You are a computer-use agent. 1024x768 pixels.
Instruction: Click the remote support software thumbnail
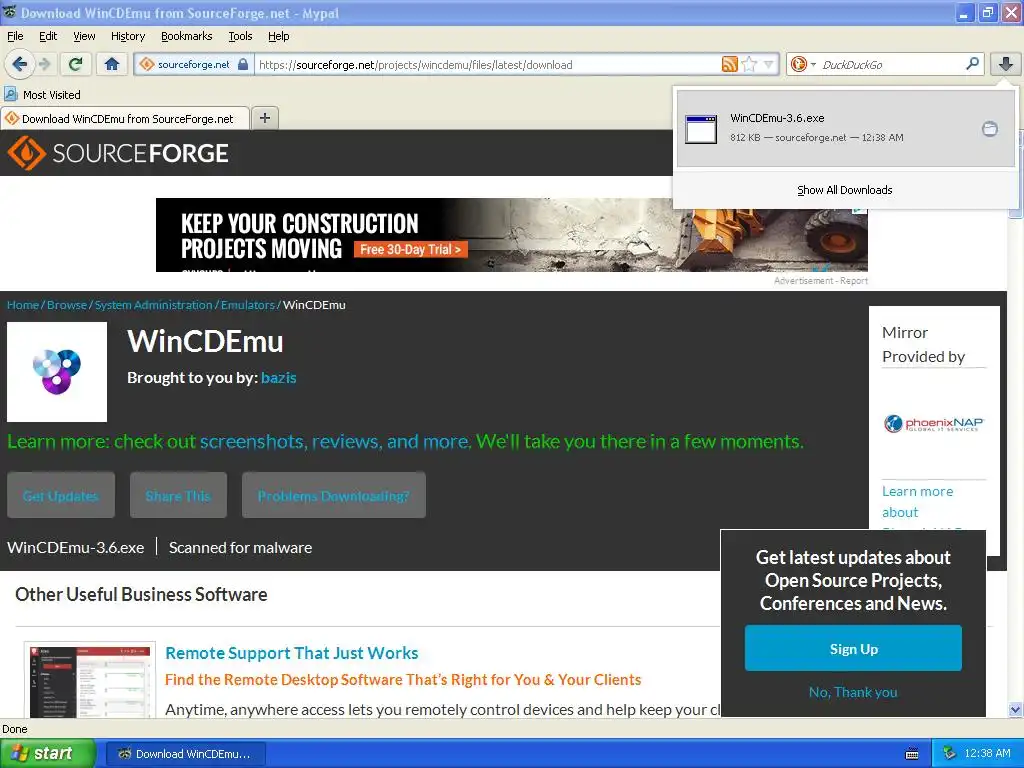89,680
